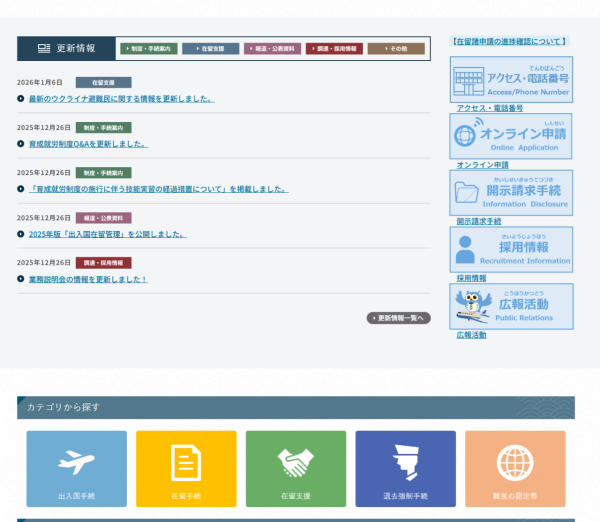Open the Ukraine evacuee information update link

121,99
